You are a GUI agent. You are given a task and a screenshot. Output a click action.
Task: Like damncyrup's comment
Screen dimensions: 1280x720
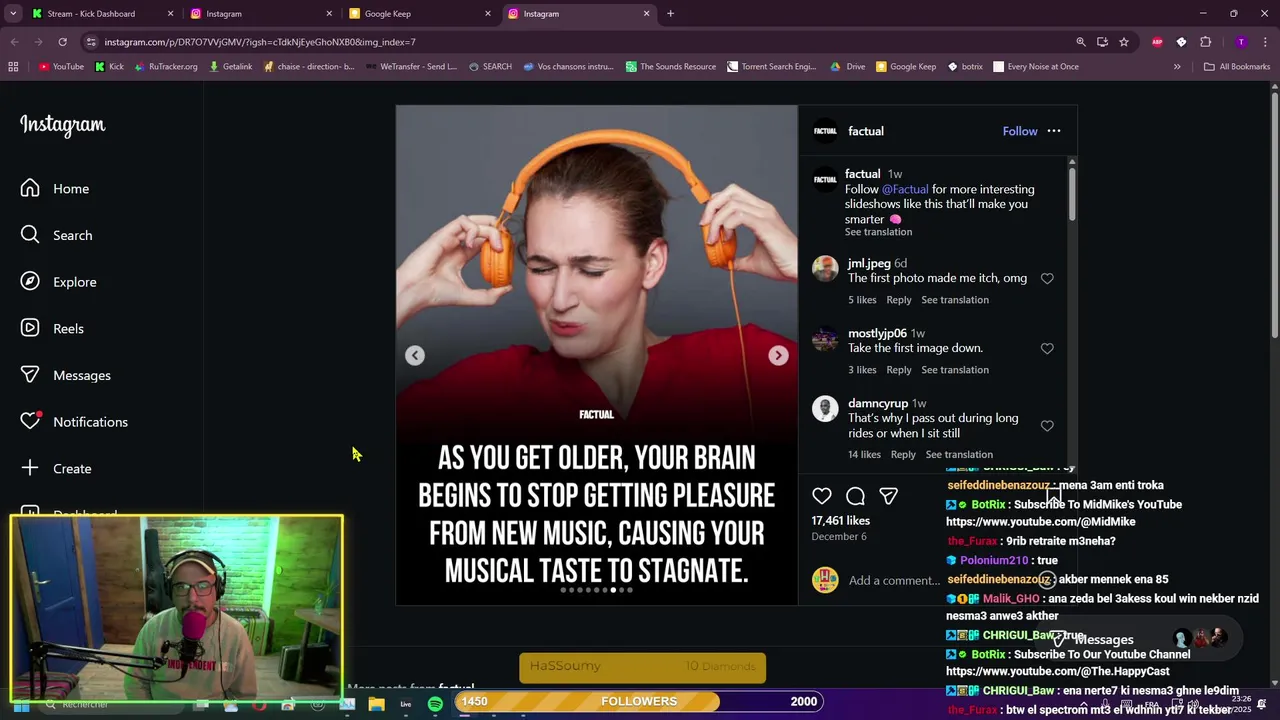click(1047, 426)
